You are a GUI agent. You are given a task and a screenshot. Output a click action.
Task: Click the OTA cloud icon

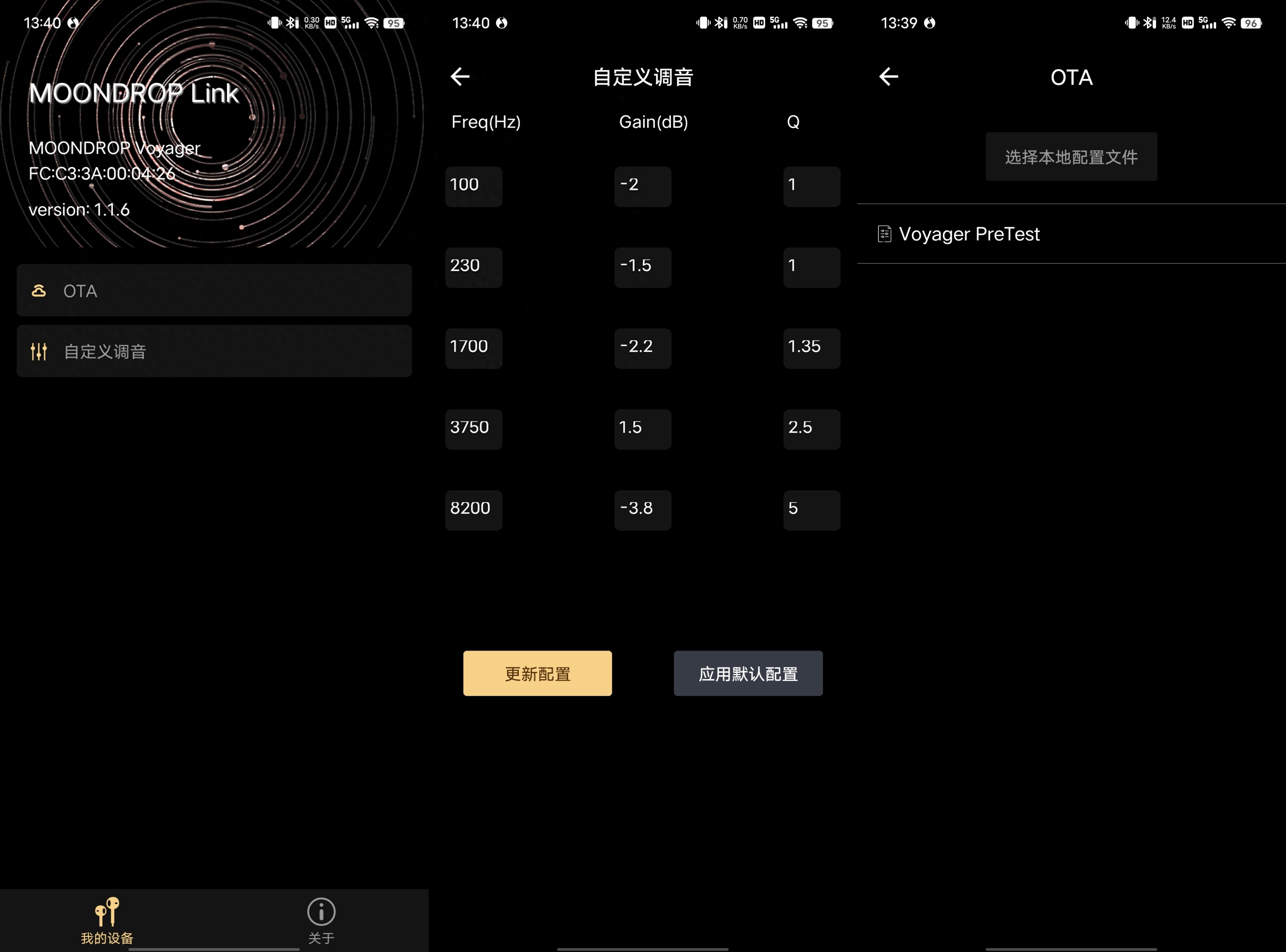[39, 290]
